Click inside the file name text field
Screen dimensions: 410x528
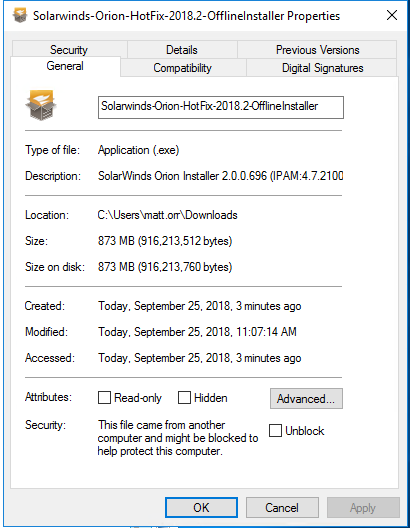(220, 107)
